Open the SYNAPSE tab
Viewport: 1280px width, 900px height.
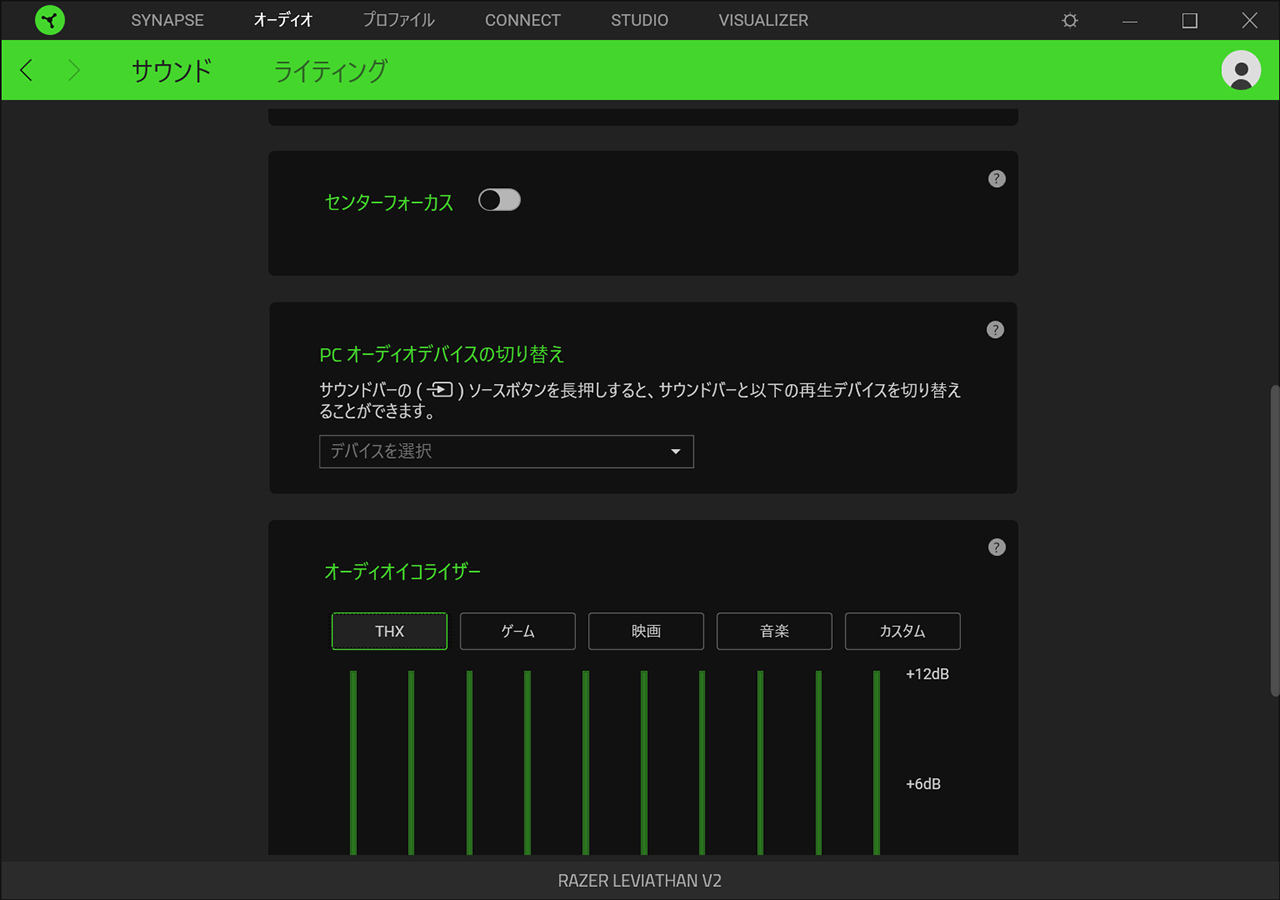167,20
